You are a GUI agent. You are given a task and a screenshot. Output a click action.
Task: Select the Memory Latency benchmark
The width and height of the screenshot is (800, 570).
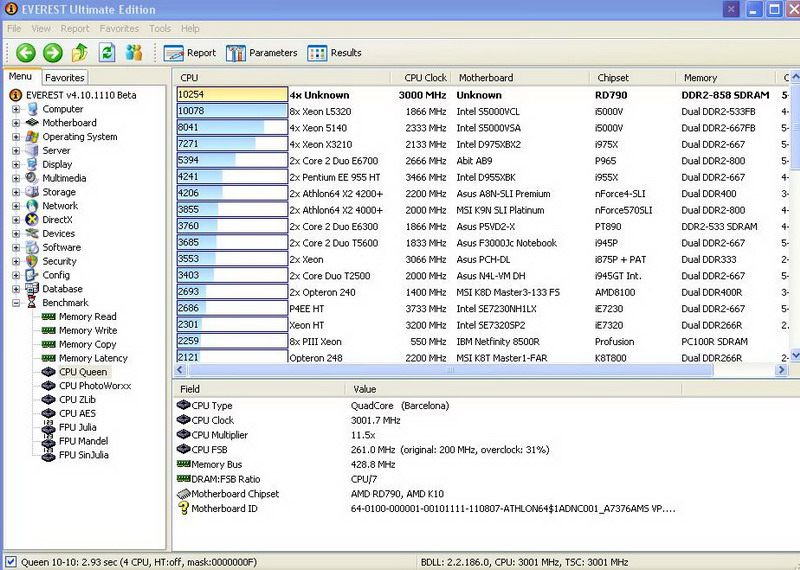pos(93,358)
